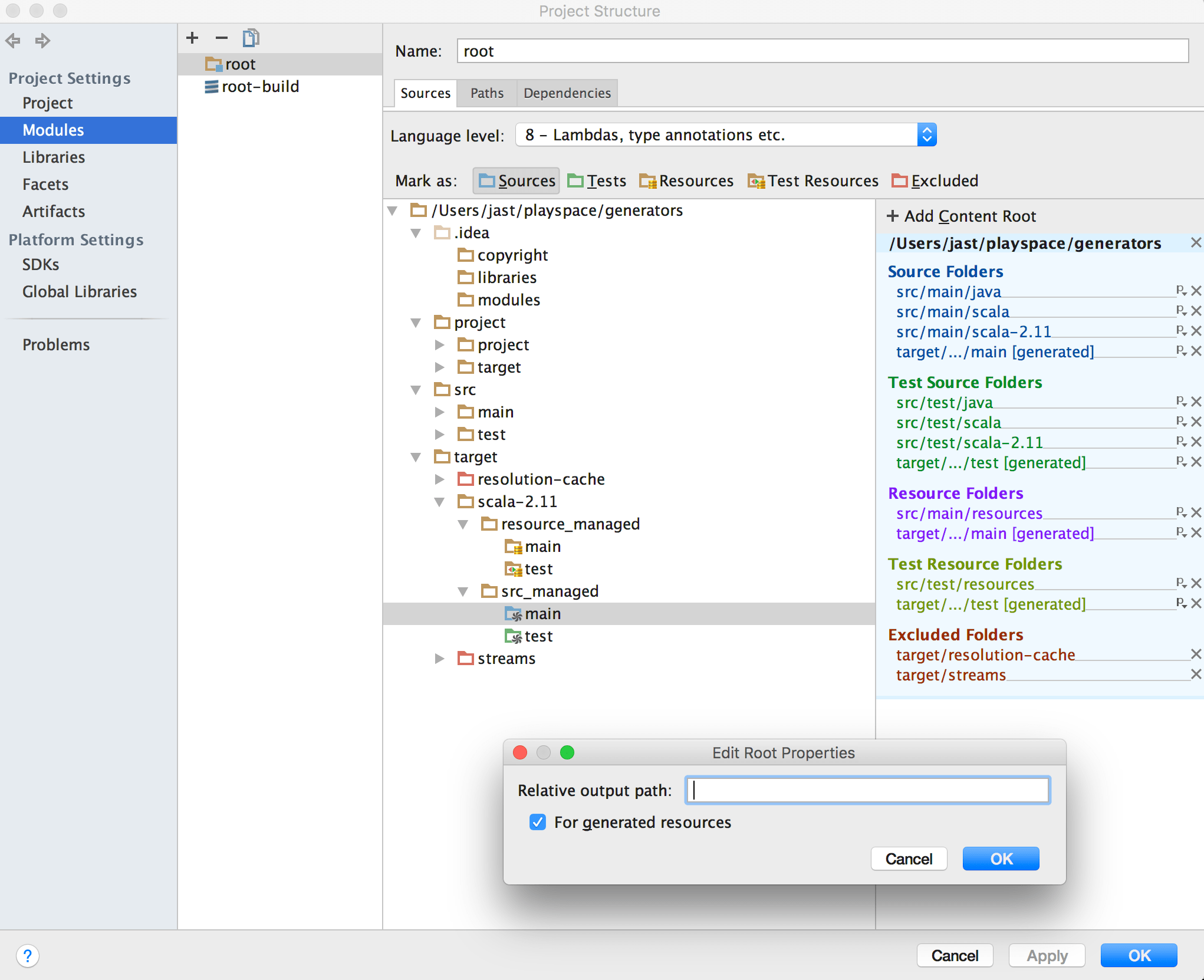The width and height of the screenshot is (1204, 980).
Task: Click the back navigation arrow
Action: click(12, 40)
